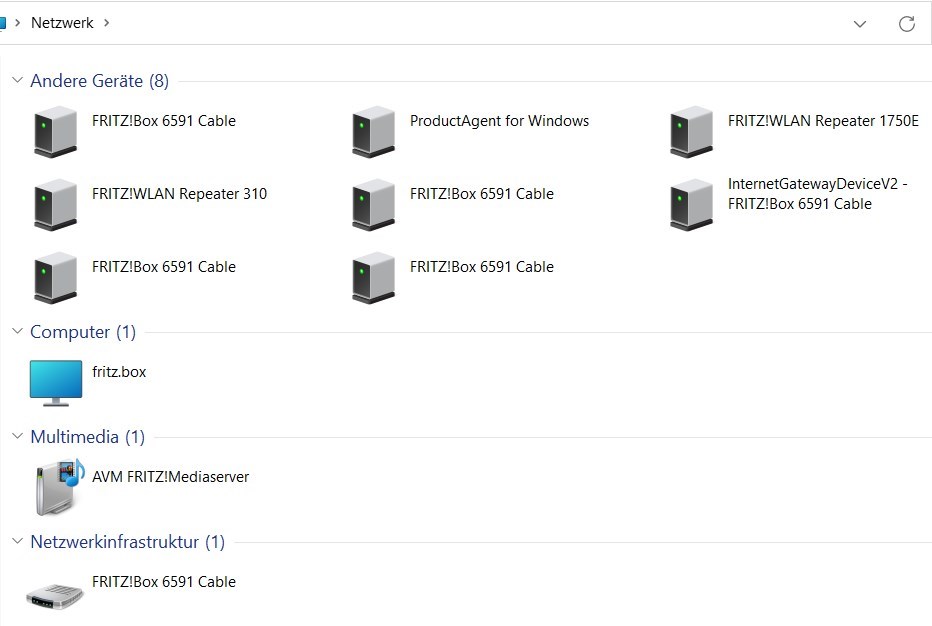Collapse the Multimedia group chevron

(17, 436)
